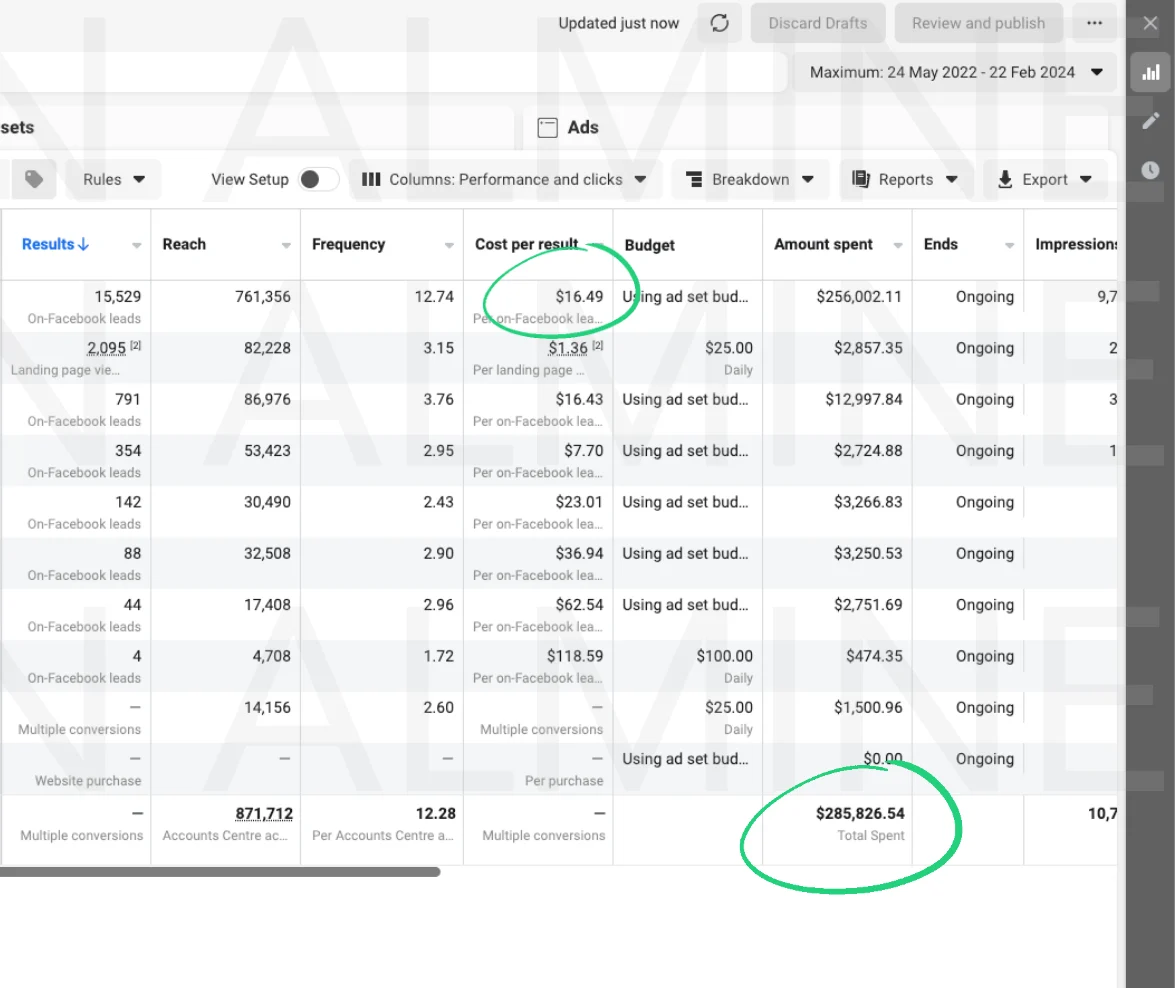Click the Export download arrow icon
Screen dimensions: 1175x988
[x=1006, y=179]
